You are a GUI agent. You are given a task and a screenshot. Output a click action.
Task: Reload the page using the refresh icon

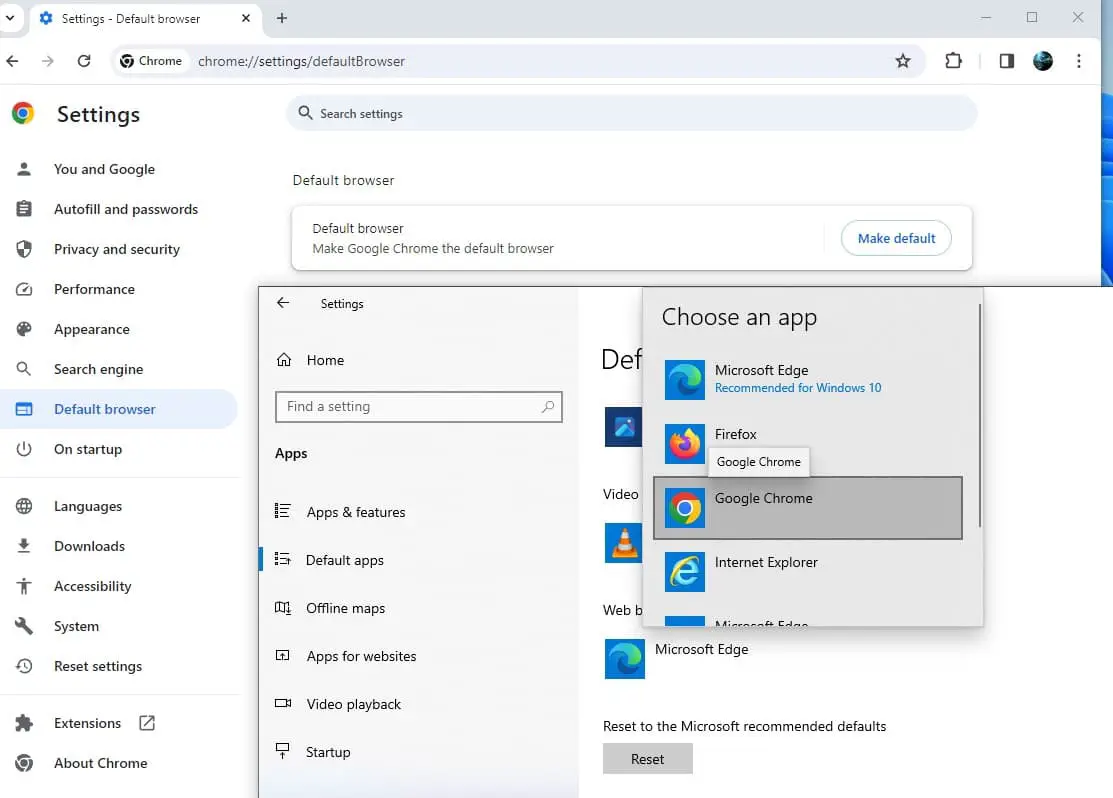(x=84, y=60)
